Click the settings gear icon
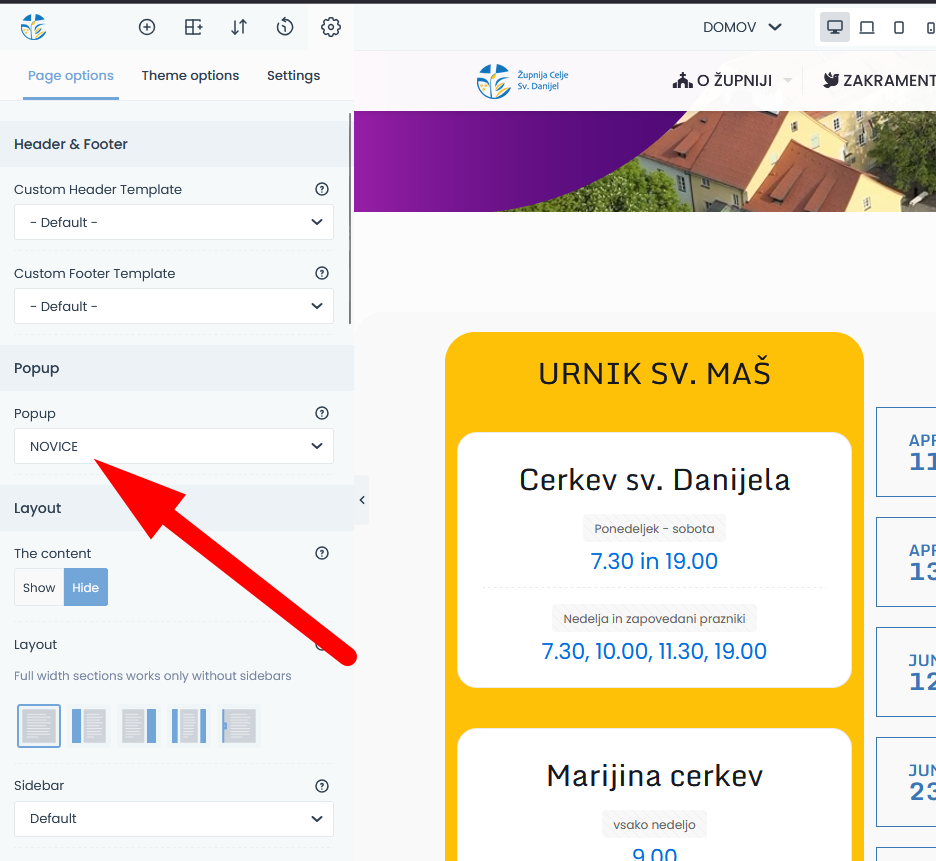 click(x=331, y=27)
